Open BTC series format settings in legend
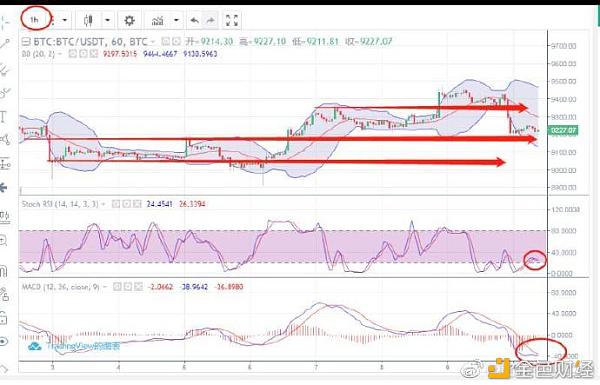The image size is (600, 385). (176, 41)
